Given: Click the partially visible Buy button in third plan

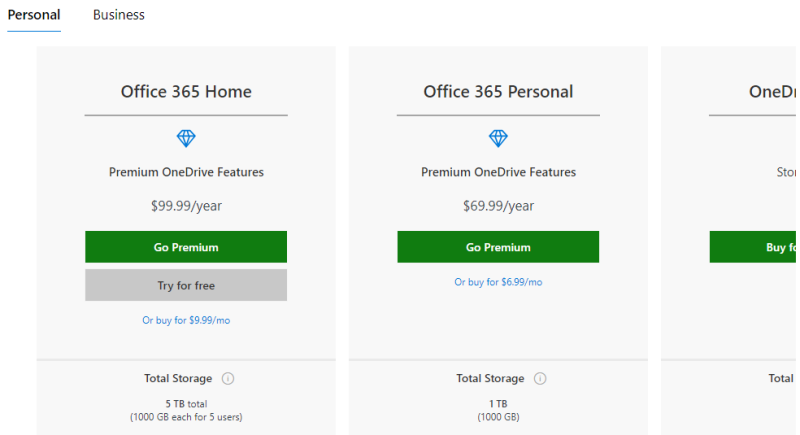Looking at the screenshot, I should (x=753, y=247).
